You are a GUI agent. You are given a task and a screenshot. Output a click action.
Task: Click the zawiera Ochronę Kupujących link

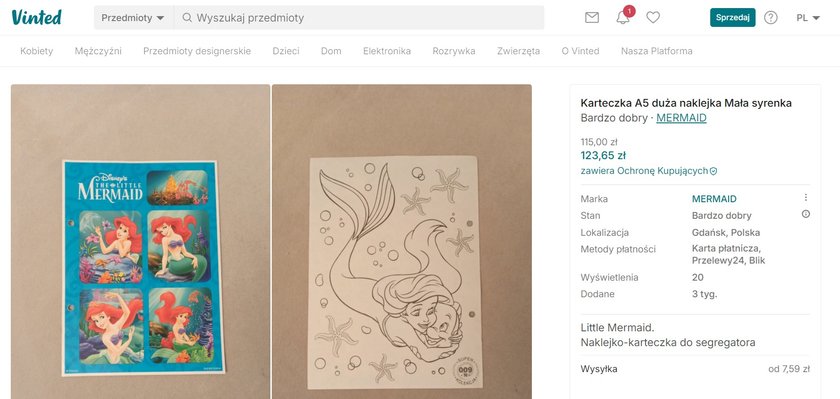point(644,171)
